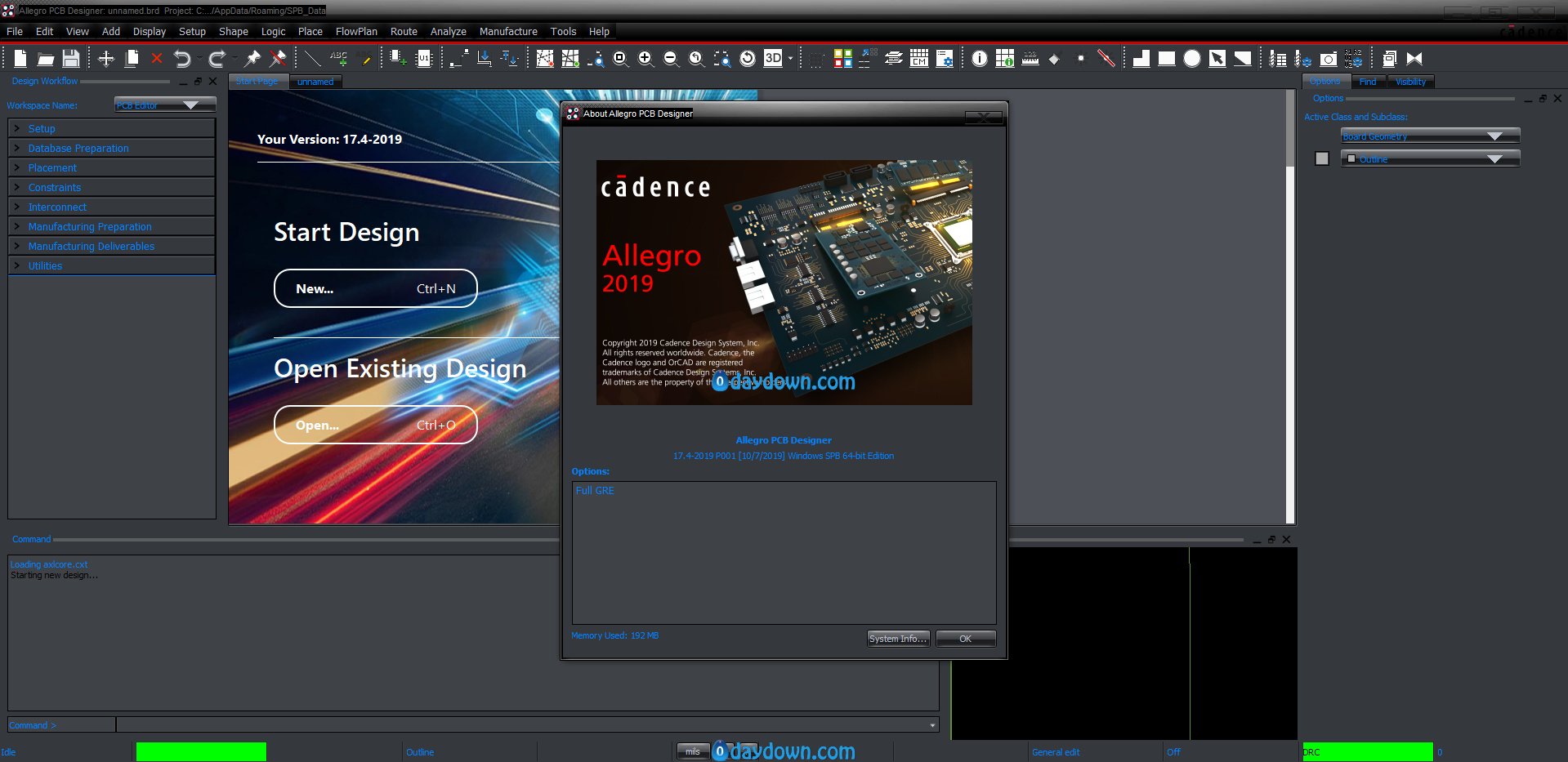Select the Add Connect routing icon
Image resolution: width=1568 pixels, height=762 pixels.
pos(459,58)
